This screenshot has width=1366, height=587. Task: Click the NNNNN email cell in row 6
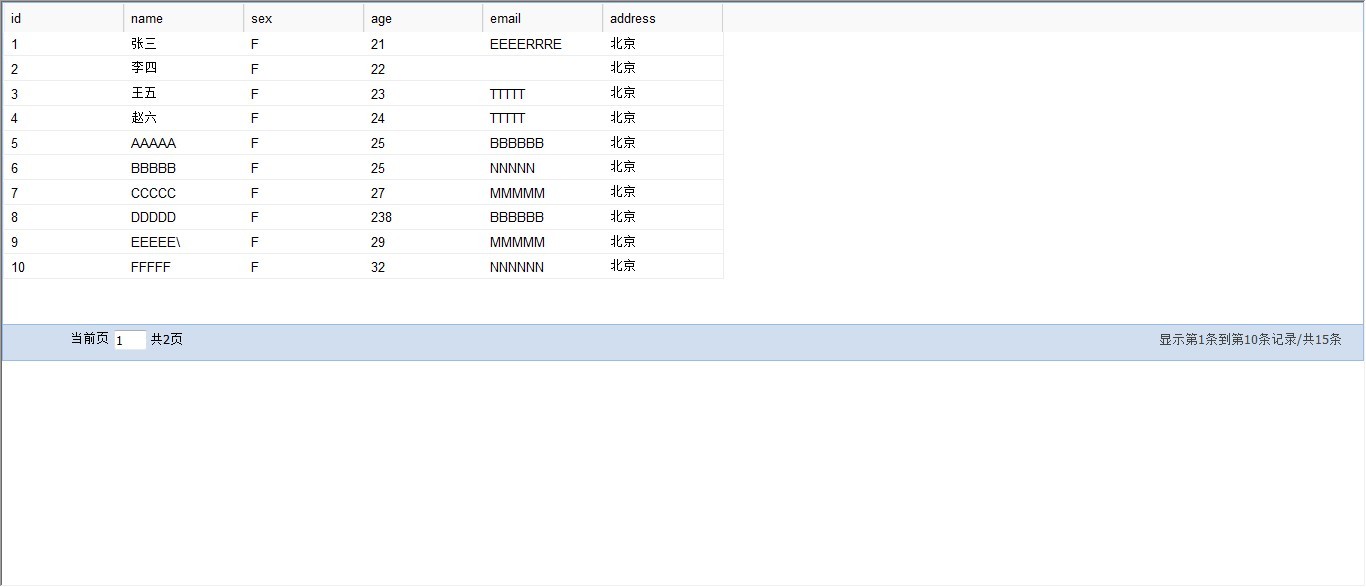coord(512,168)
